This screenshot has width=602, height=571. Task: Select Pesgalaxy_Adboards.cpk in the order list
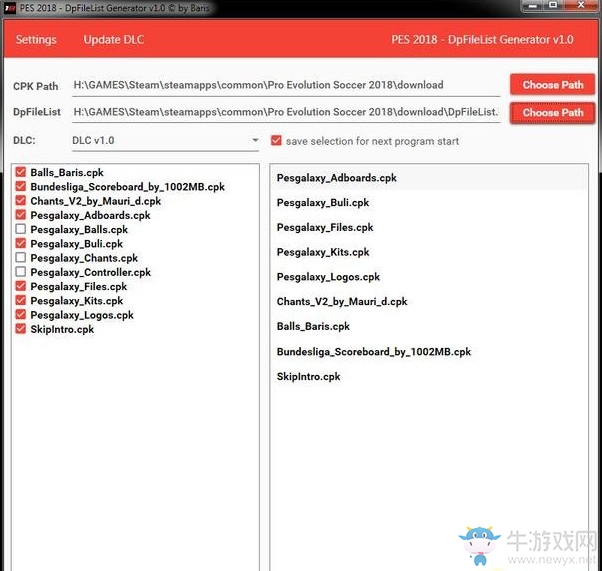pyautogui.click(x=429, y=178)
